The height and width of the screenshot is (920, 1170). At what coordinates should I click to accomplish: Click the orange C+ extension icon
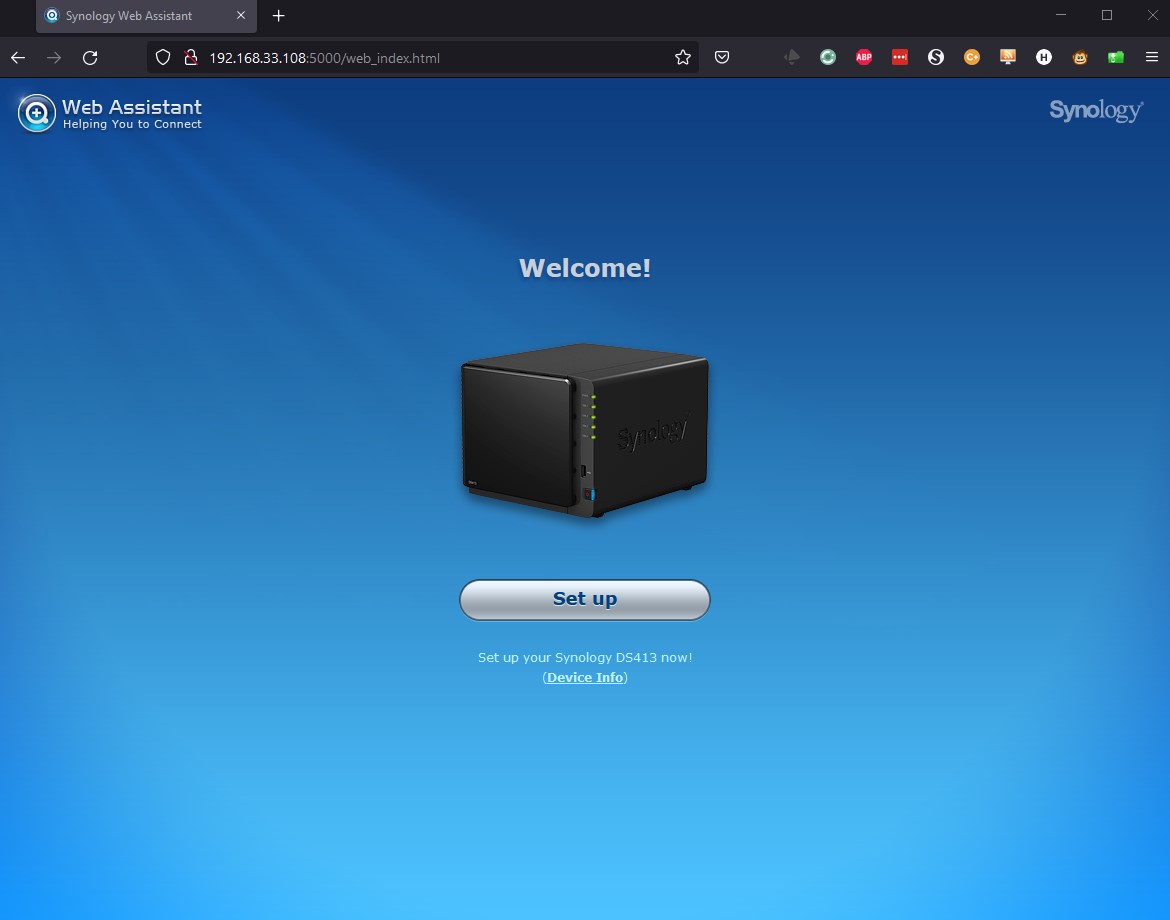972,58
